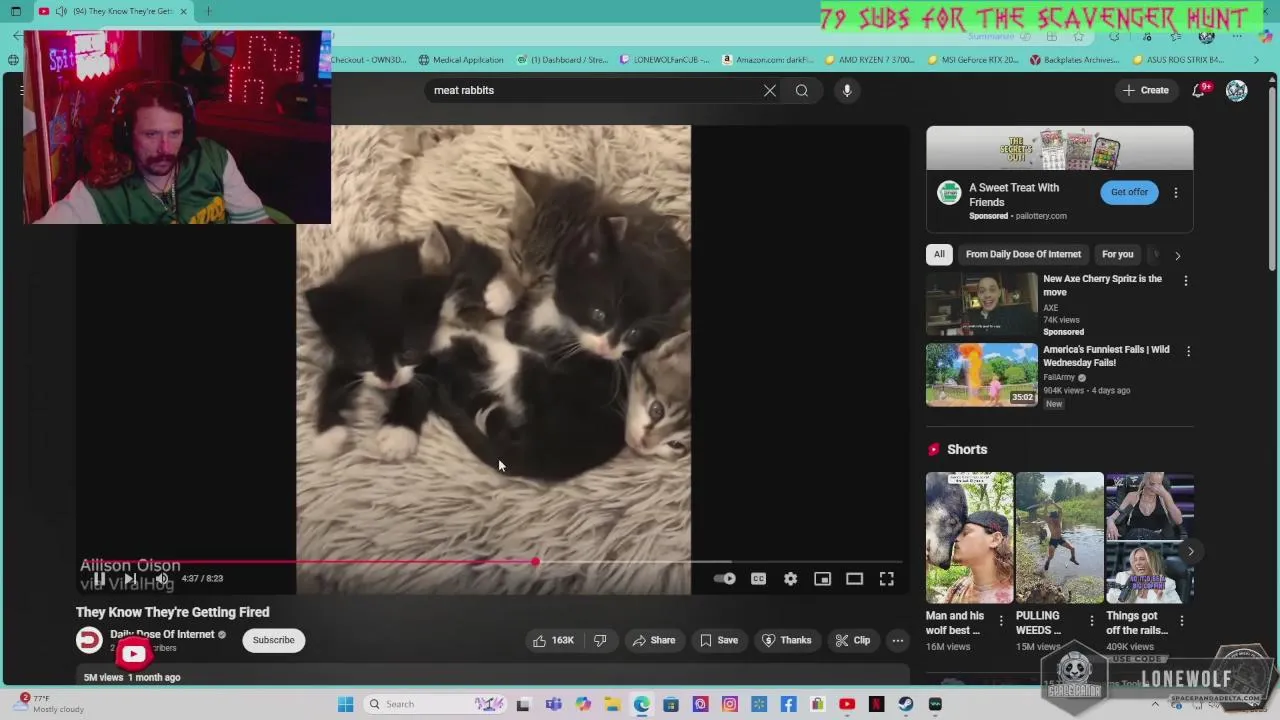Click the 'Get offer' ad button

(x=1129, y=192)
